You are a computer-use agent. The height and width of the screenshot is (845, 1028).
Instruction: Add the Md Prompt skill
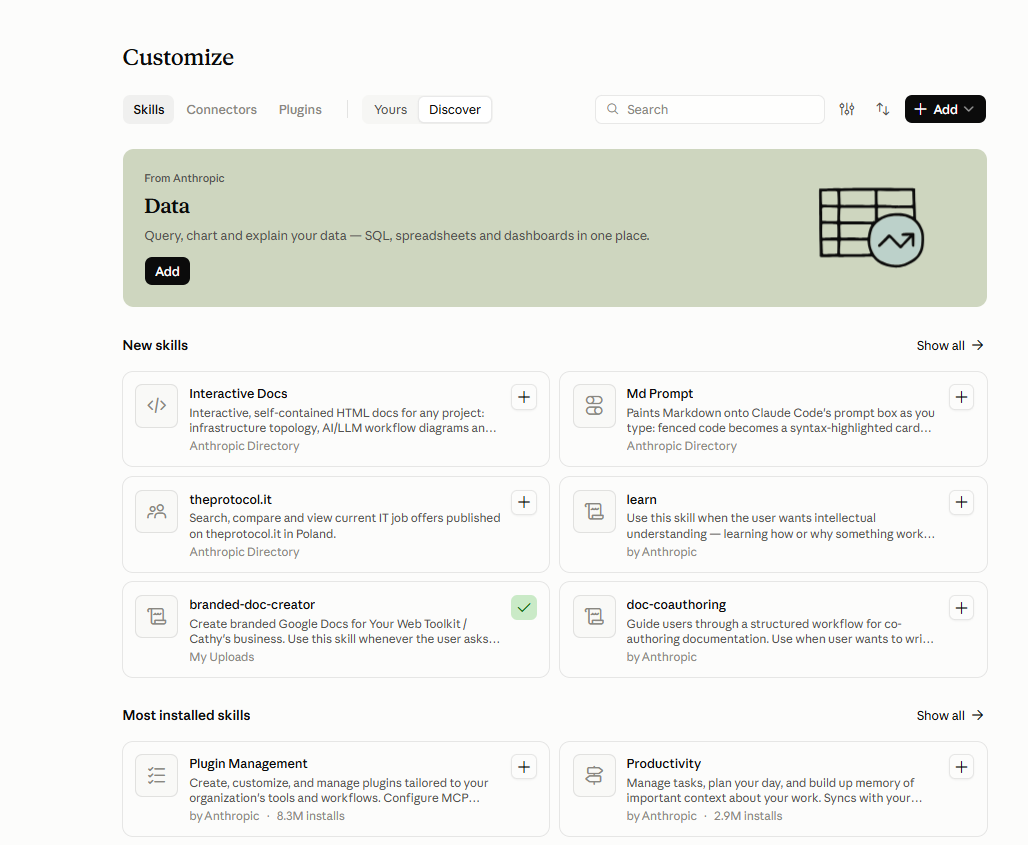coord(961,397)
